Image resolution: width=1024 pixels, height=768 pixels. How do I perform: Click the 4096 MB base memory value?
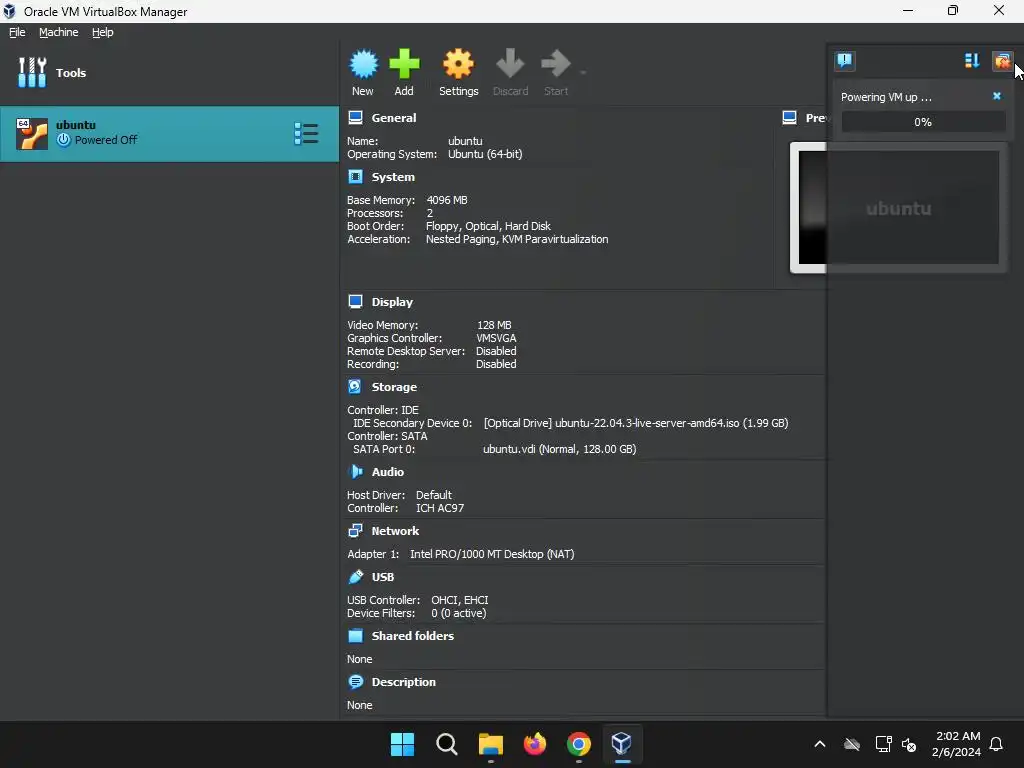tap(447, 200)
